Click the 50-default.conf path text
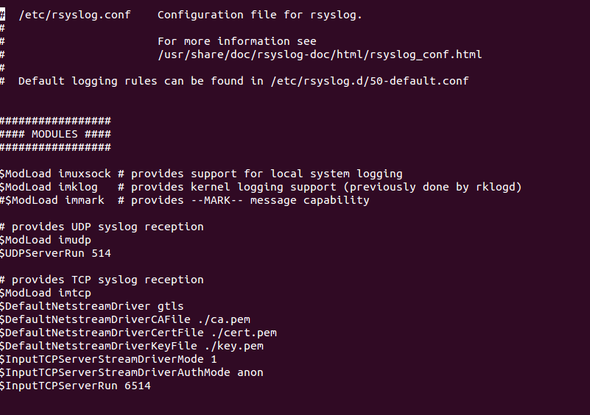 [370, 81]
